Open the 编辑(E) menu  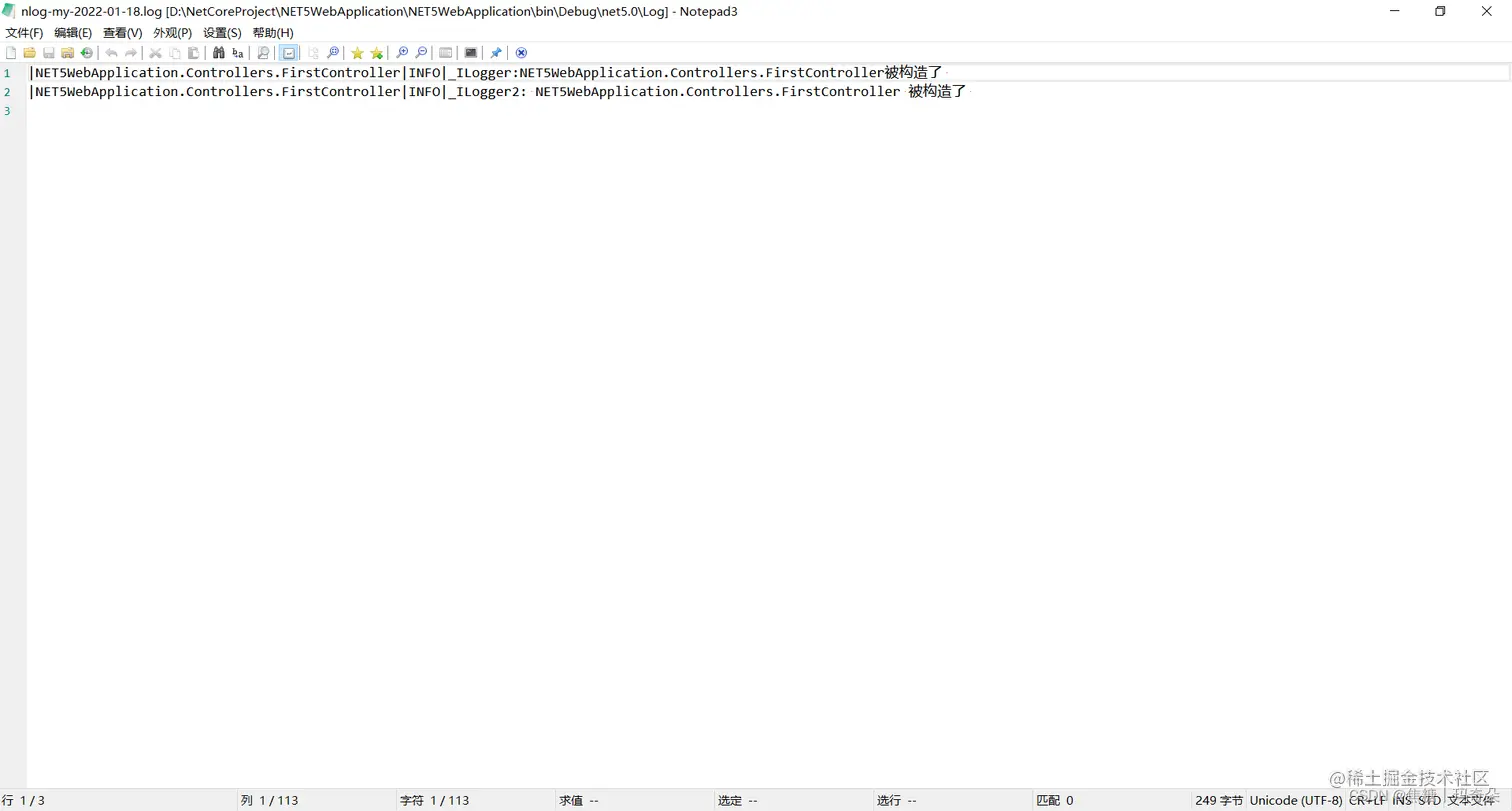point(73,33)
